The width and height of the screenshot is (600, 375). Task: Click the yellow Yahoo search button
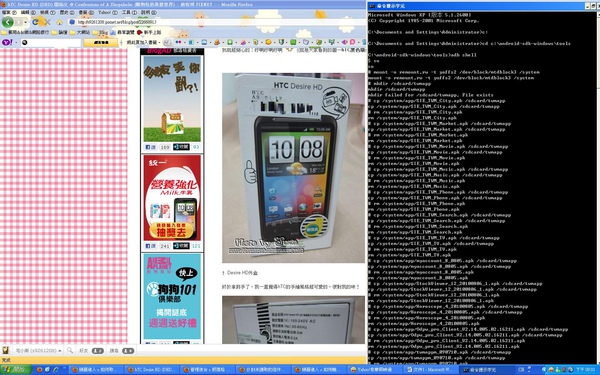coord(101,42)
